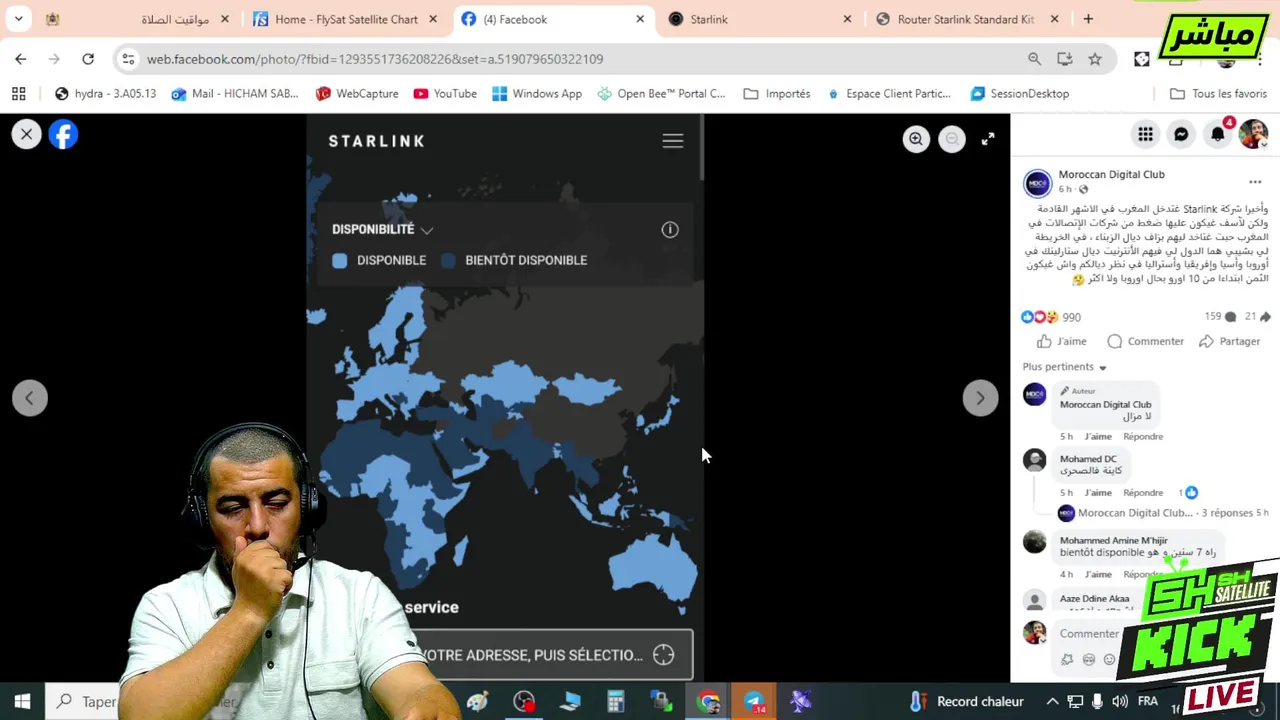Enter fullscreen mode for the photo
The height and width of the screenshot is (720, 1280).
pos(988,140)
